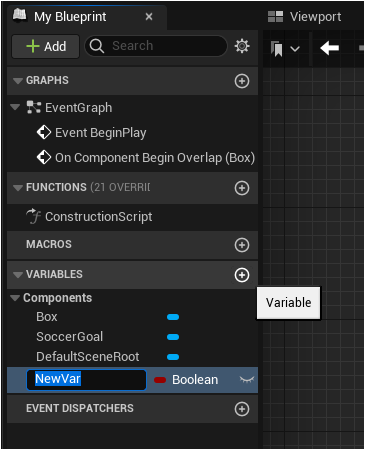Collapse the Components category
365x450 pixels.
click(15, 298)
